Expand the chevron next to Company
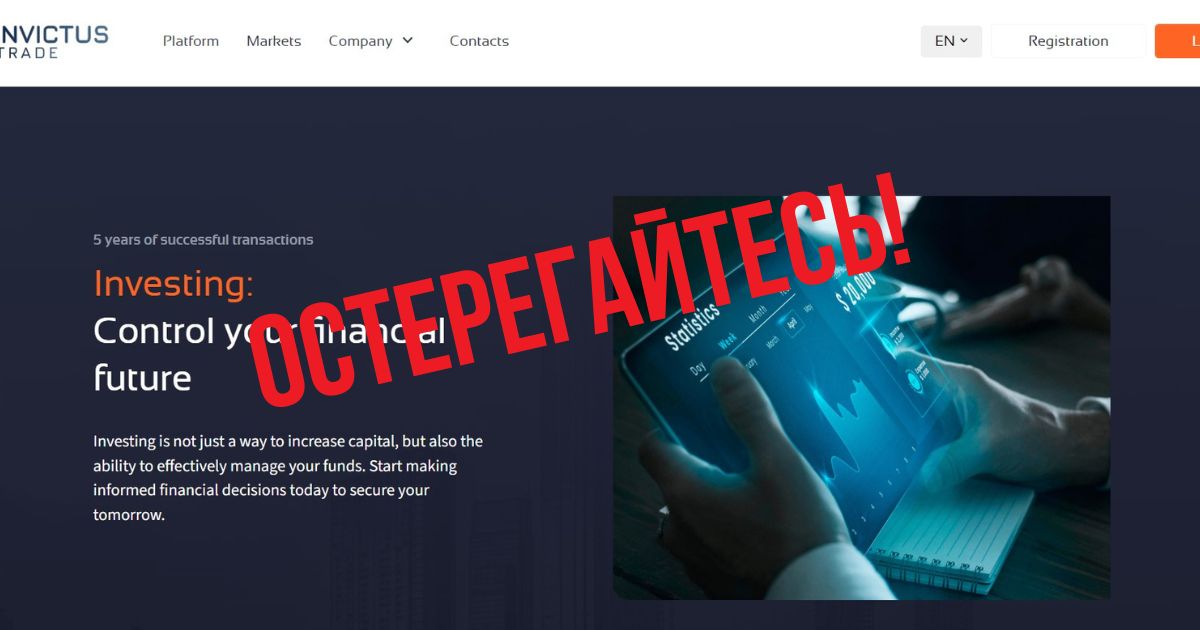This screenshot has height=630, width=1200. (x=407, y=41)
